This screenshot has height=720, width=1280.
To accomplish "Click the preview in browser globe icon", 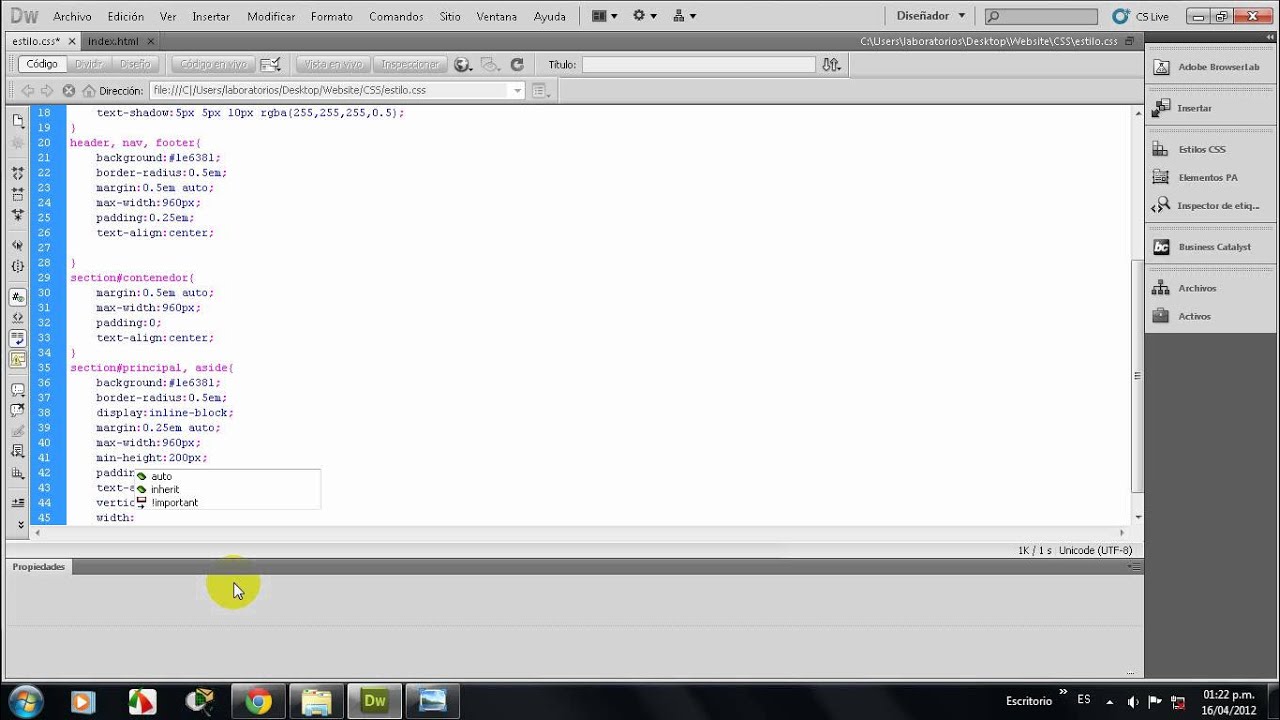I will pos(463,64).
